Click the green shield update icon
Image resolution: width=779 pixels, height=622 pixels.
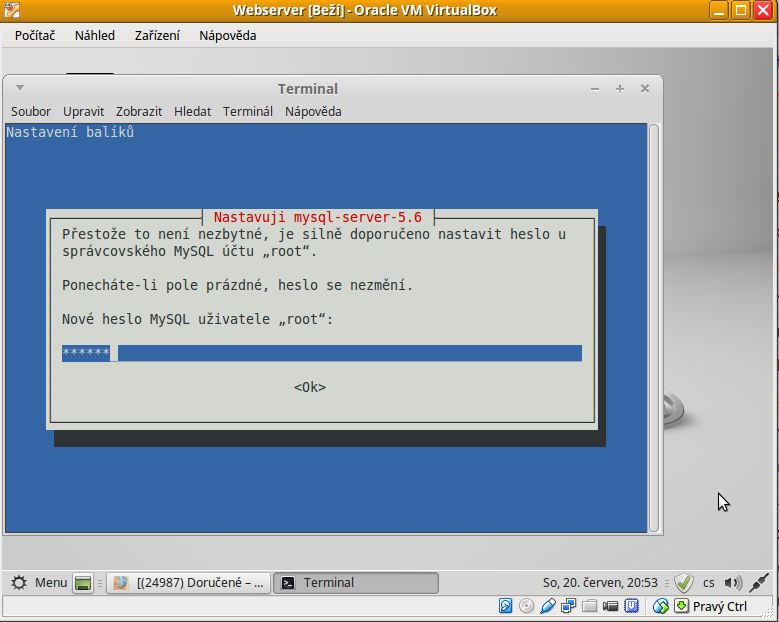[x=684, y=583]
